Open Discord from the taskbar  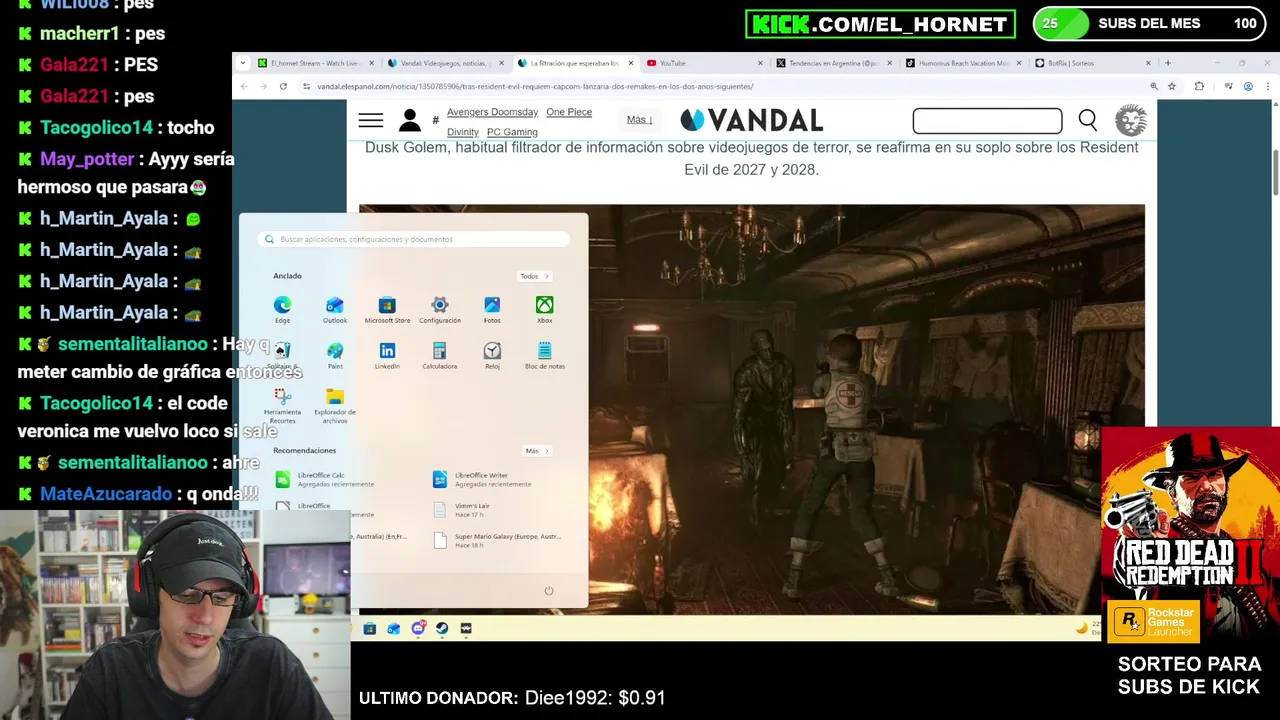[x=418, y=629]
